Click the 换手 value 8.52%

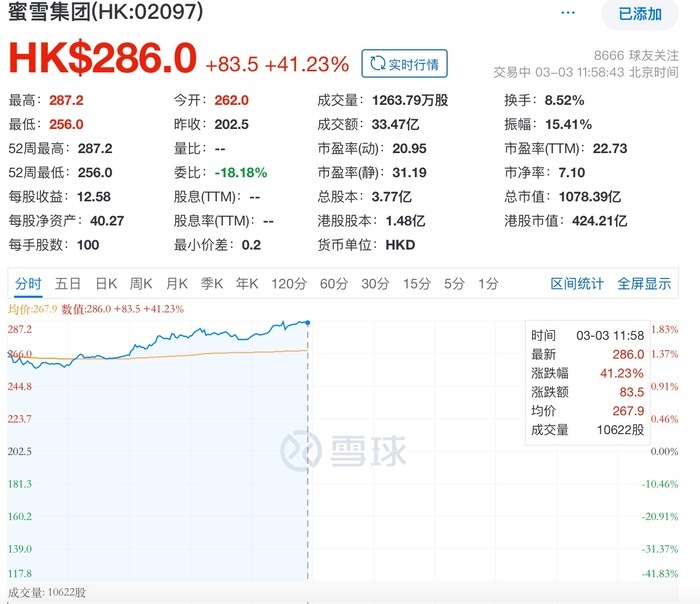(x=564, y=100)
